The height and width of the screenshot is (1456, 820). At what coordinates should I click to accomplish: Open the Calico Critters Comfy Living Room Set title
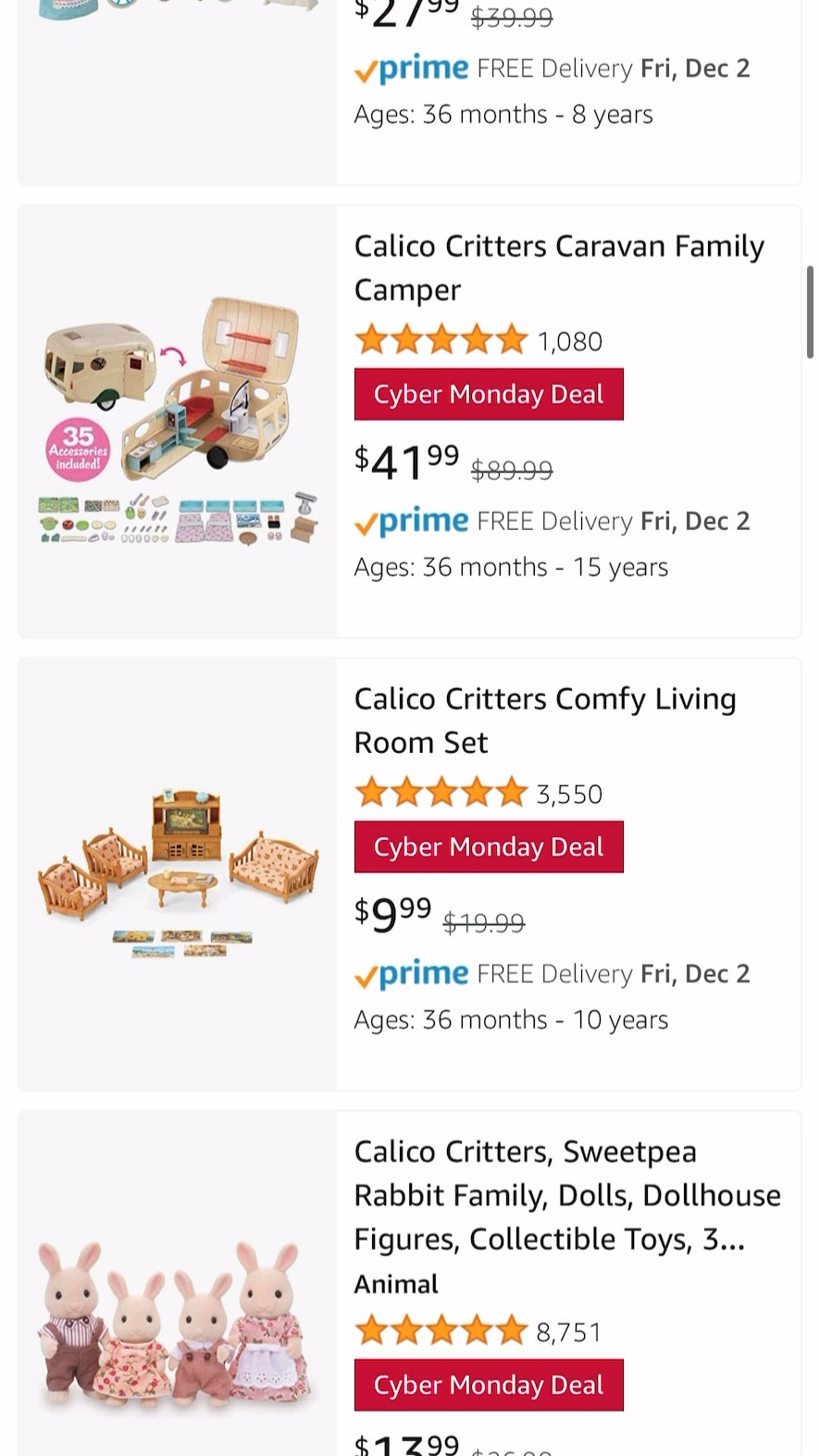coord(544,720)
